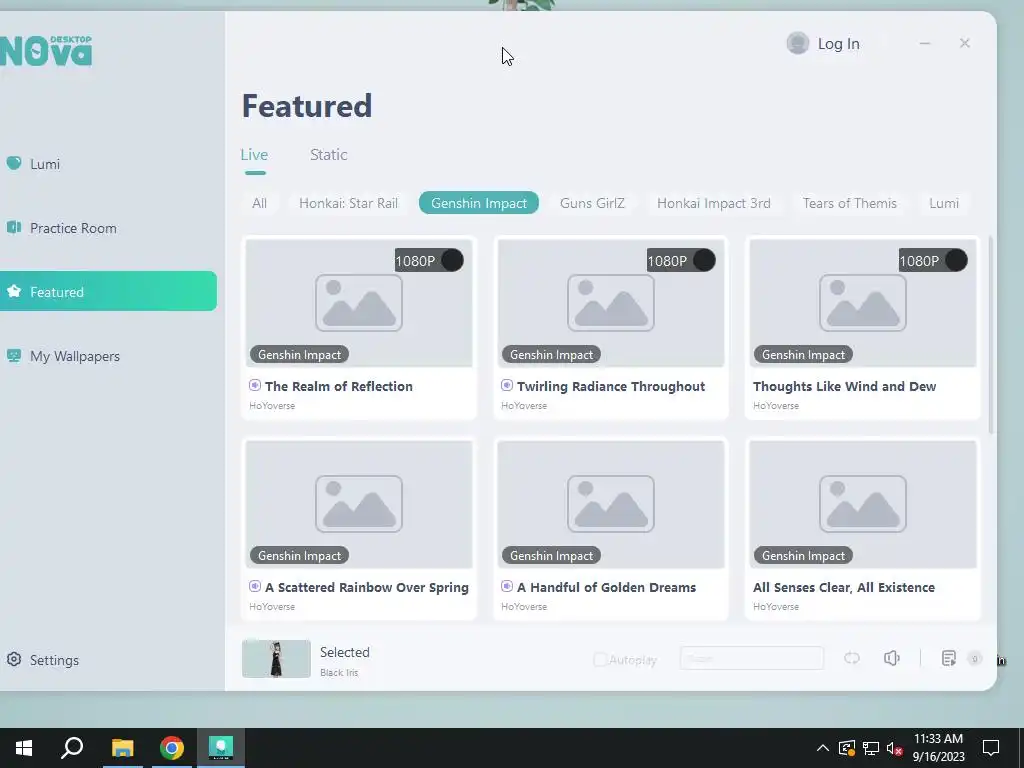1024x768 pixels.
Task: Filter by Tears of Themis
Action: (850, 203)
